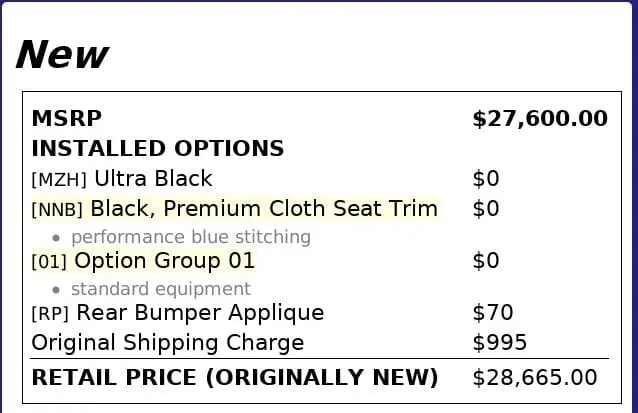Click the $0 price for Cloth Seat Trim
638x413 pixels.
(x=485, y=209)
